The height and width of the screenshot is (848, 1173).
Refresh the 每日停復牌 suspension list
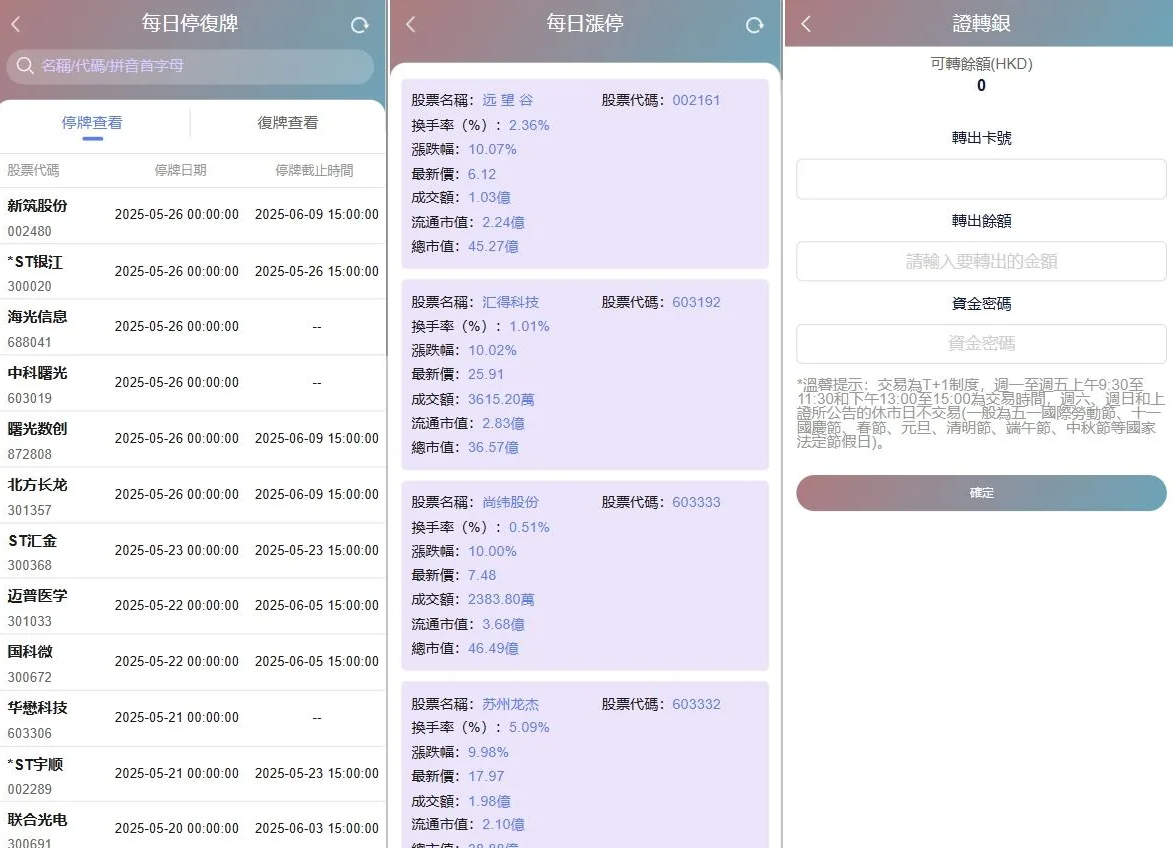coord(359,26)
